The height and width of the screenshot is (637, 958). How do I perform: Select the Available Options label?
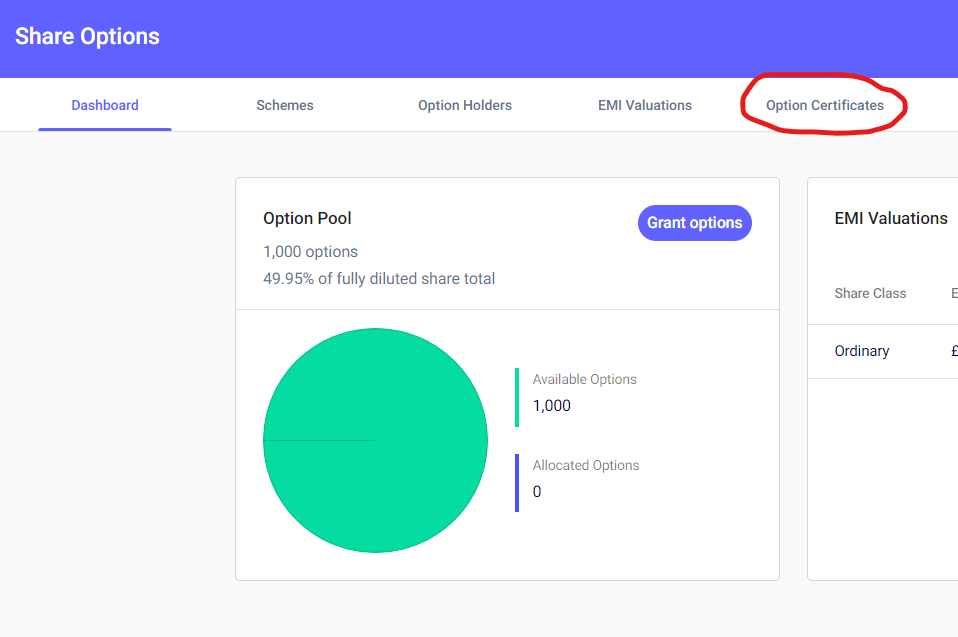(x=584, y=380)
